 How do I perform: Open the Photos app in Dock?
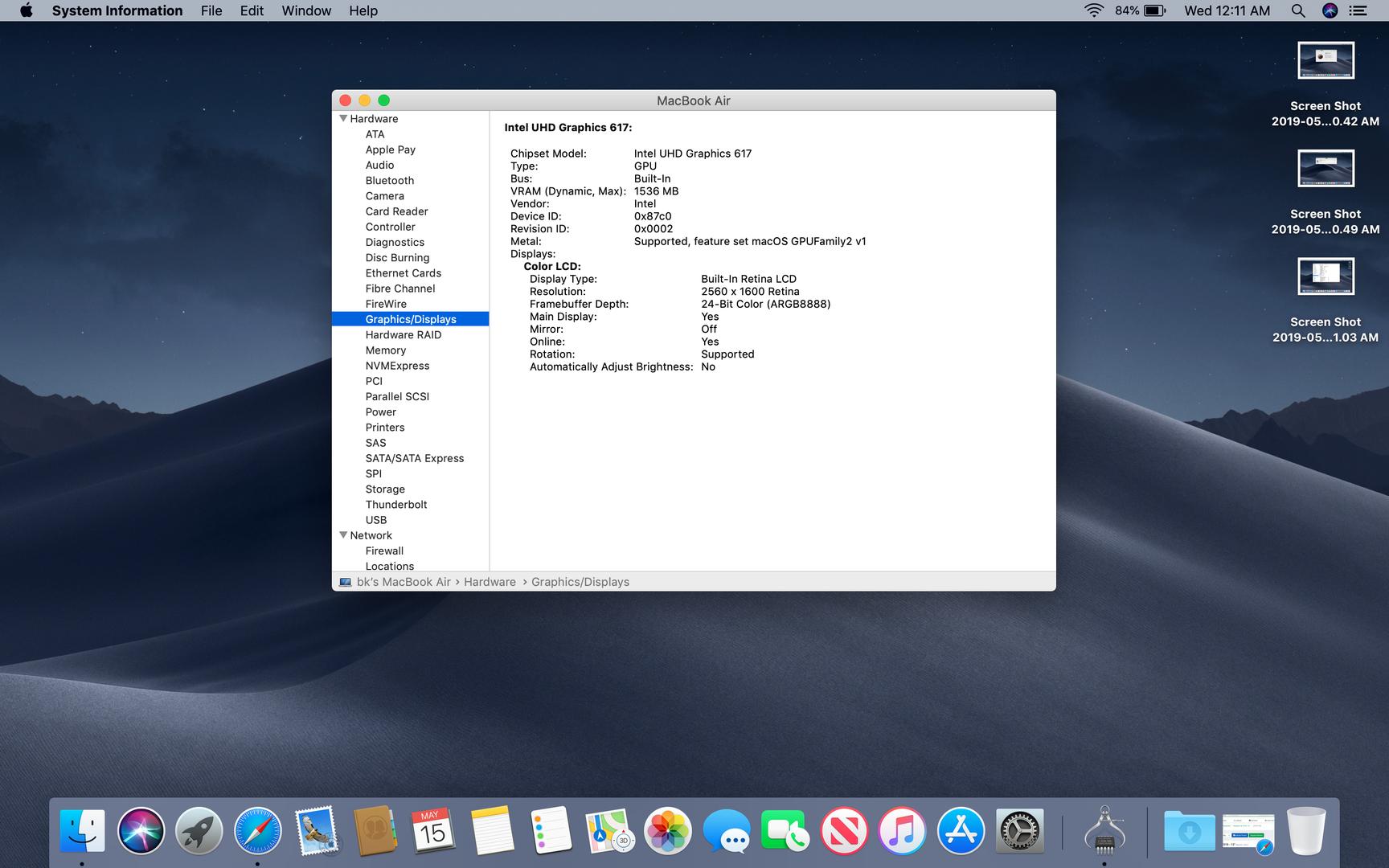point(667,831)
